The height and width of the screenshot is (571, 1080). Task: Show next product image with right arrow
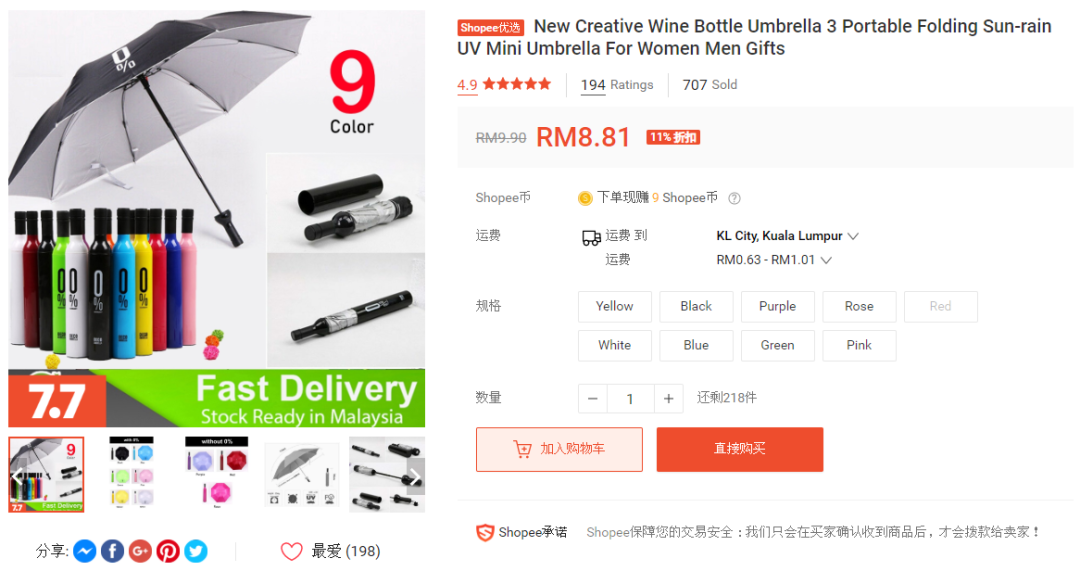(x=415, y=475)
